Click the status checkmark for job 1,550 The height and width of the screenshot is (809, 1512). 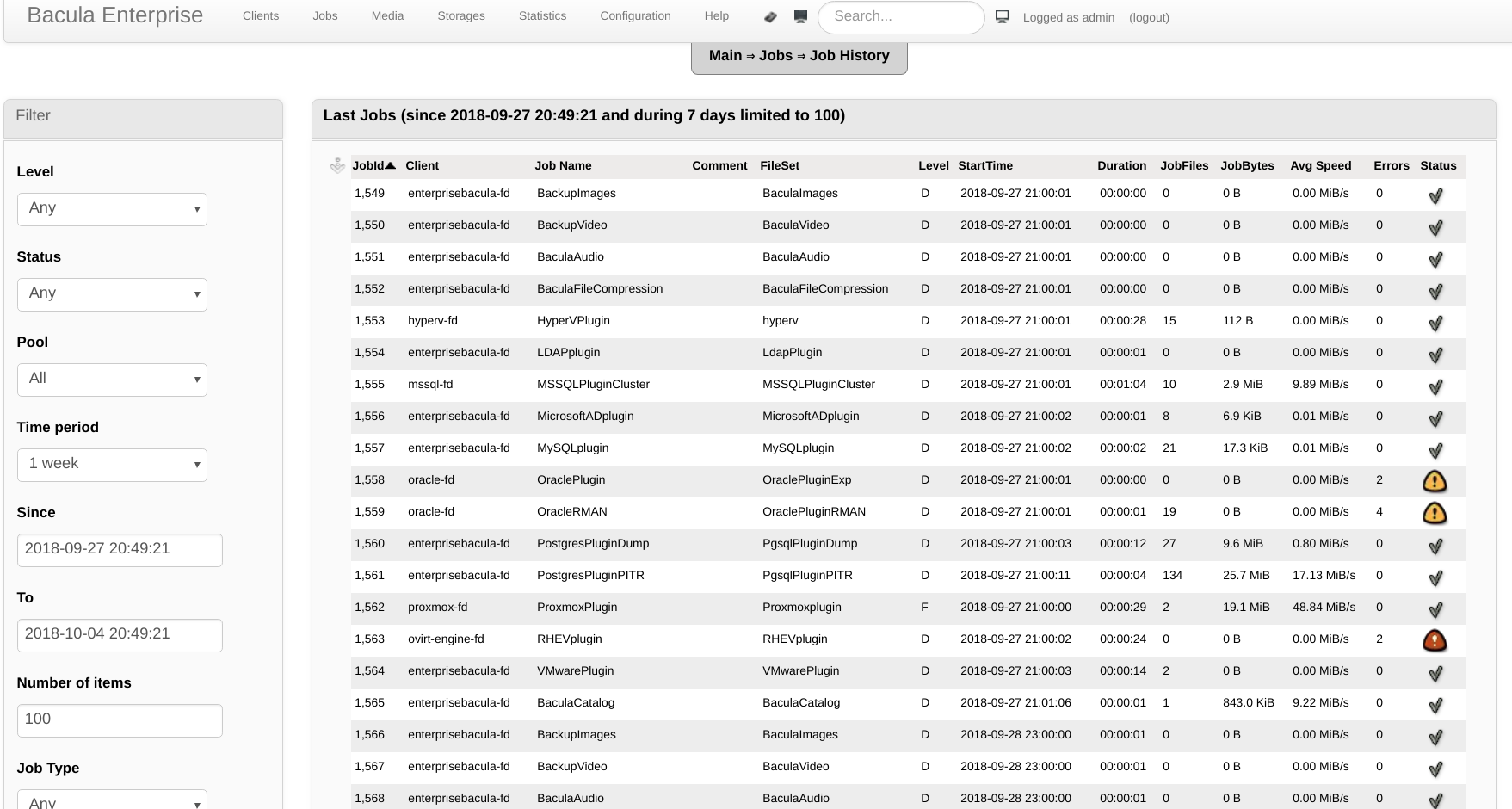[x=1435, y=228]
